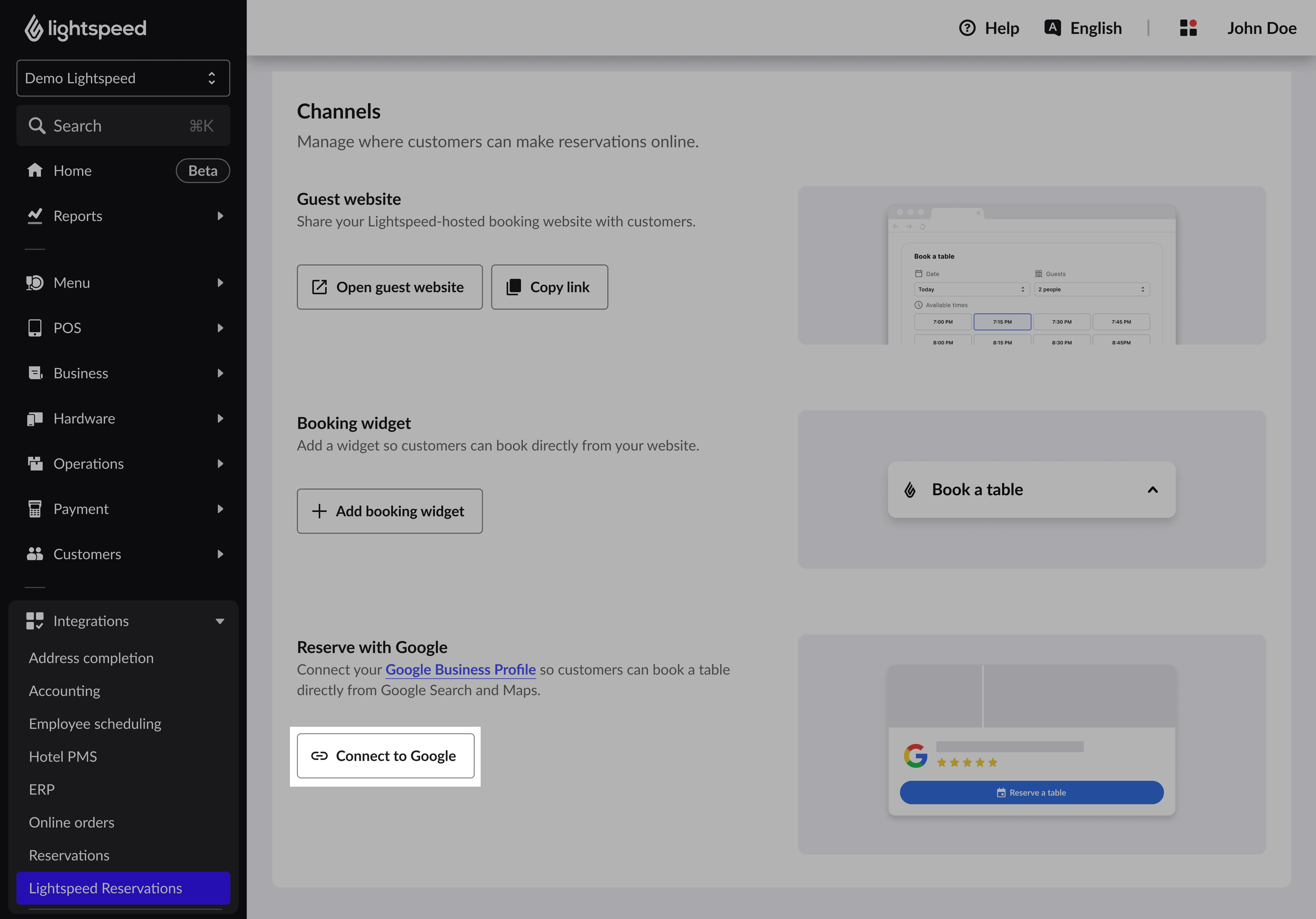Image resolution: width=1316 pixels, height=919 pixels.
Task: Click Open guest website button
Action: (390, 287)
